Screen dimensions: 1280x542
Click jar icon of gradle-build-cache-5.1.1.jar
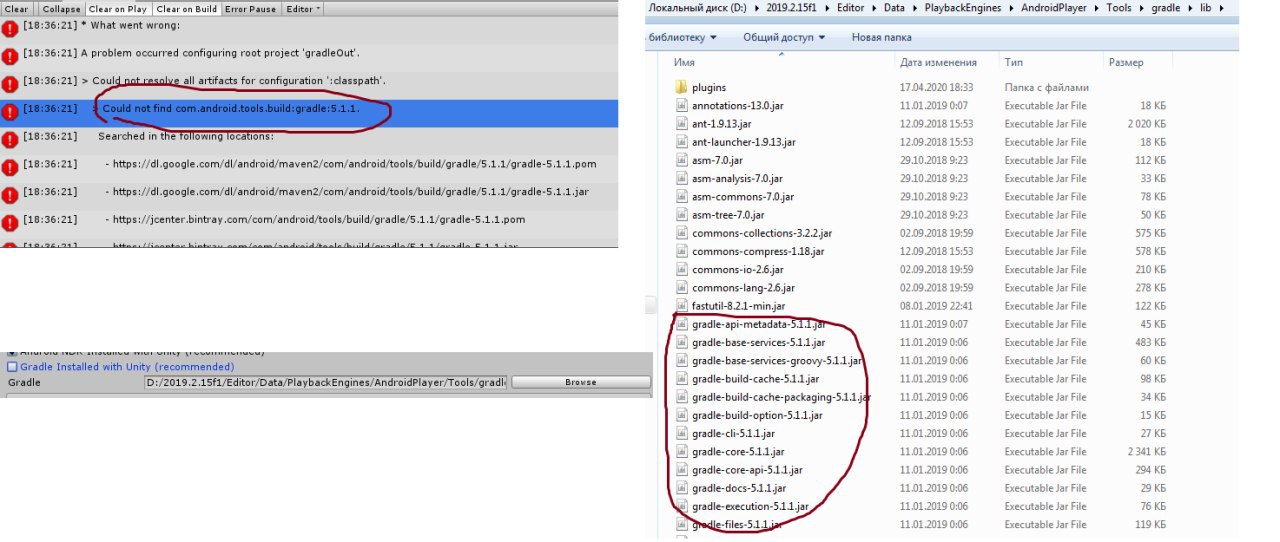pos(682,379)
